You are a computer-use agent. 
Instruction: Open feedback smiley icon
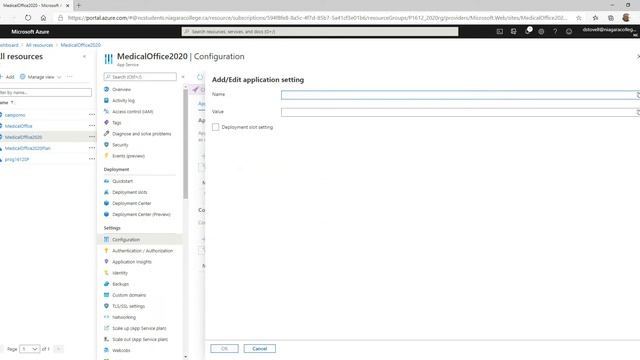569,31
